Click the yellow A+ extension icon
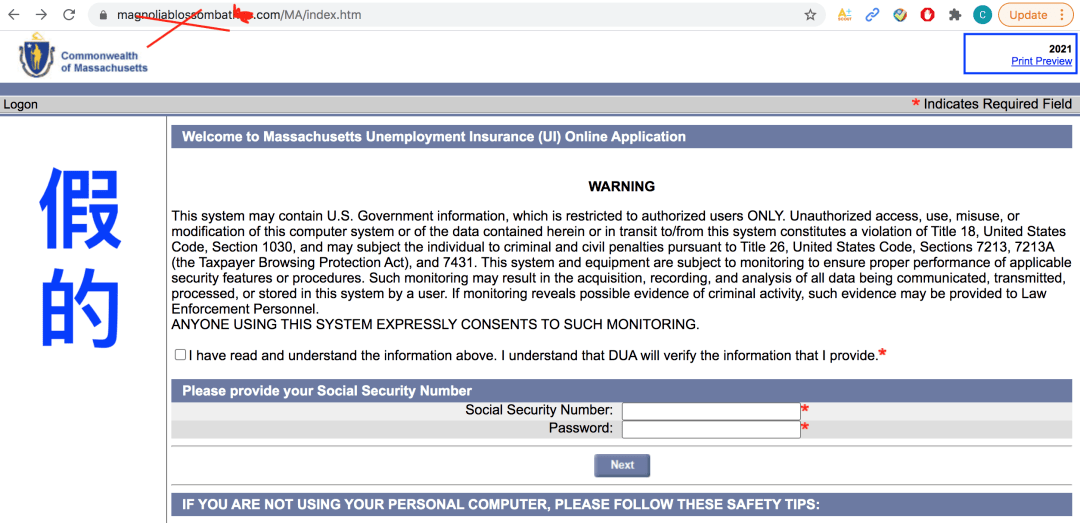This screenshot has width=1080, height=523. 844,14
